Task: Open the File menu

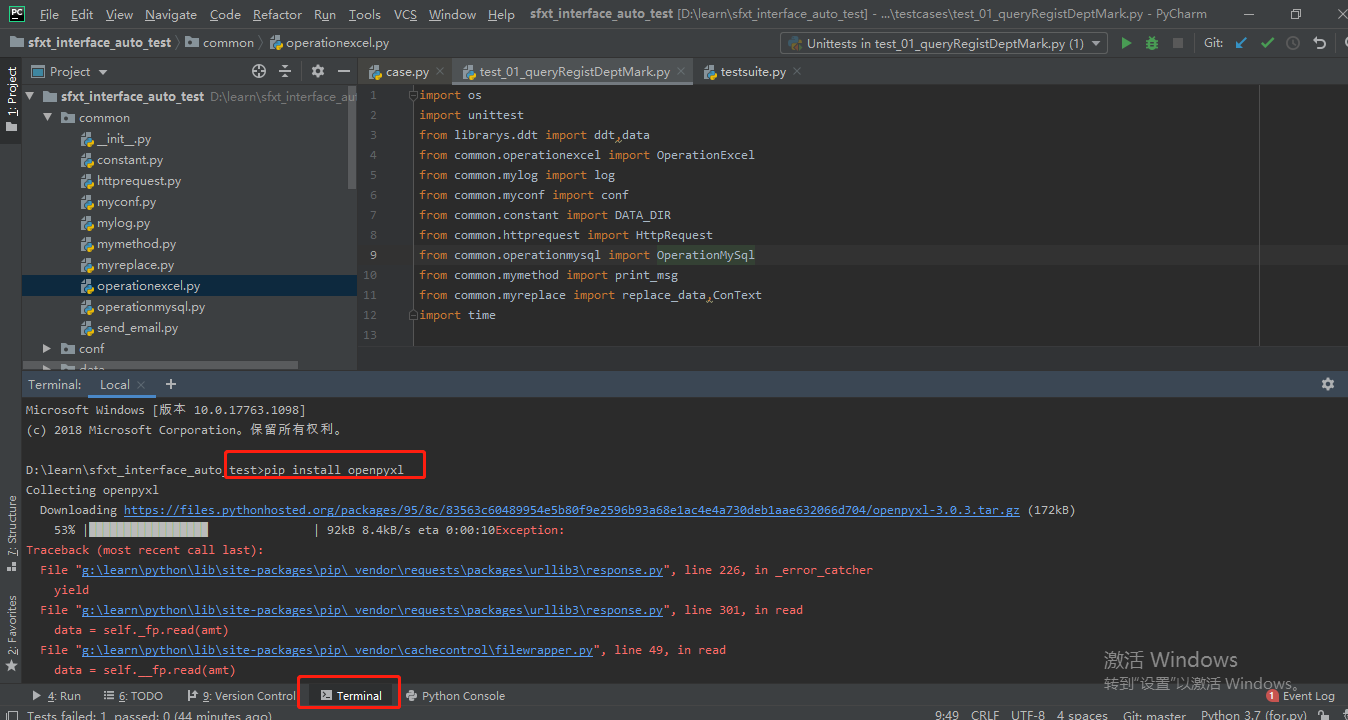Action: point(49,14)
